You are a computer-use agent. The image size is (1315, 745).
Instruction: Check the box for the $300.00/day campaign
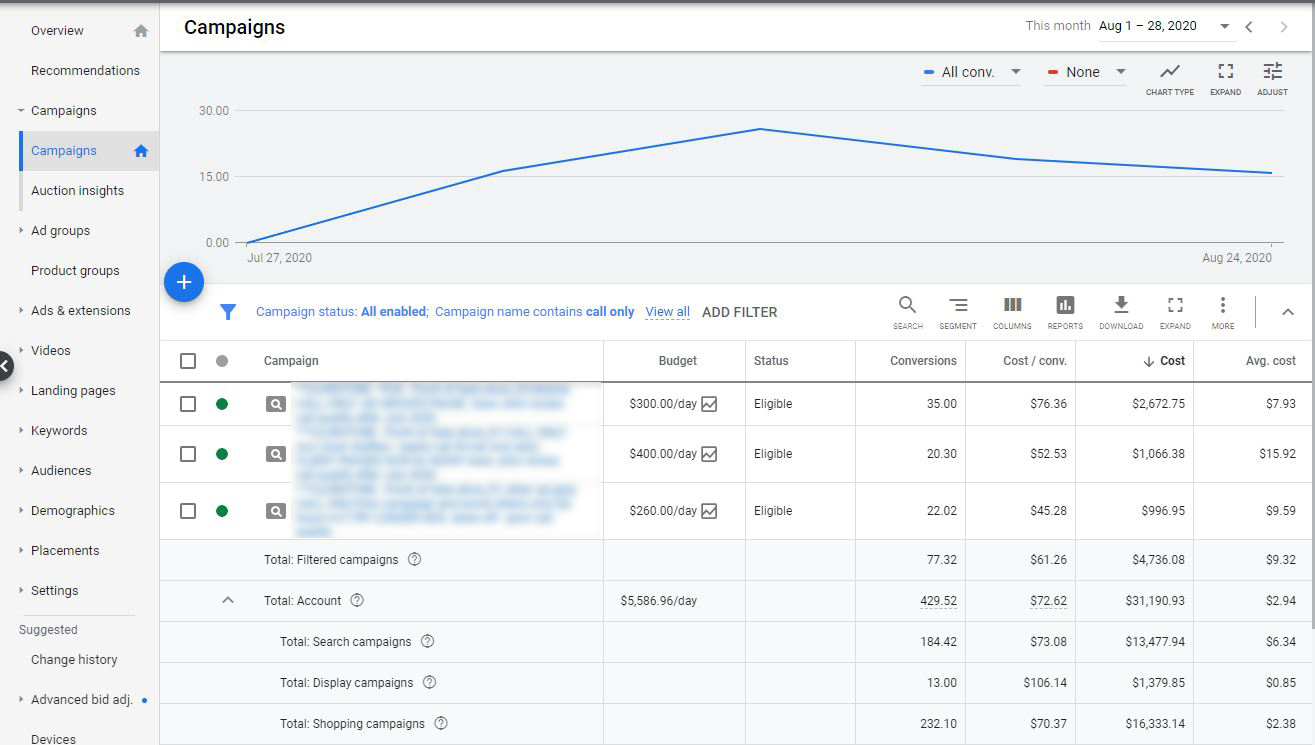point(188,404)
